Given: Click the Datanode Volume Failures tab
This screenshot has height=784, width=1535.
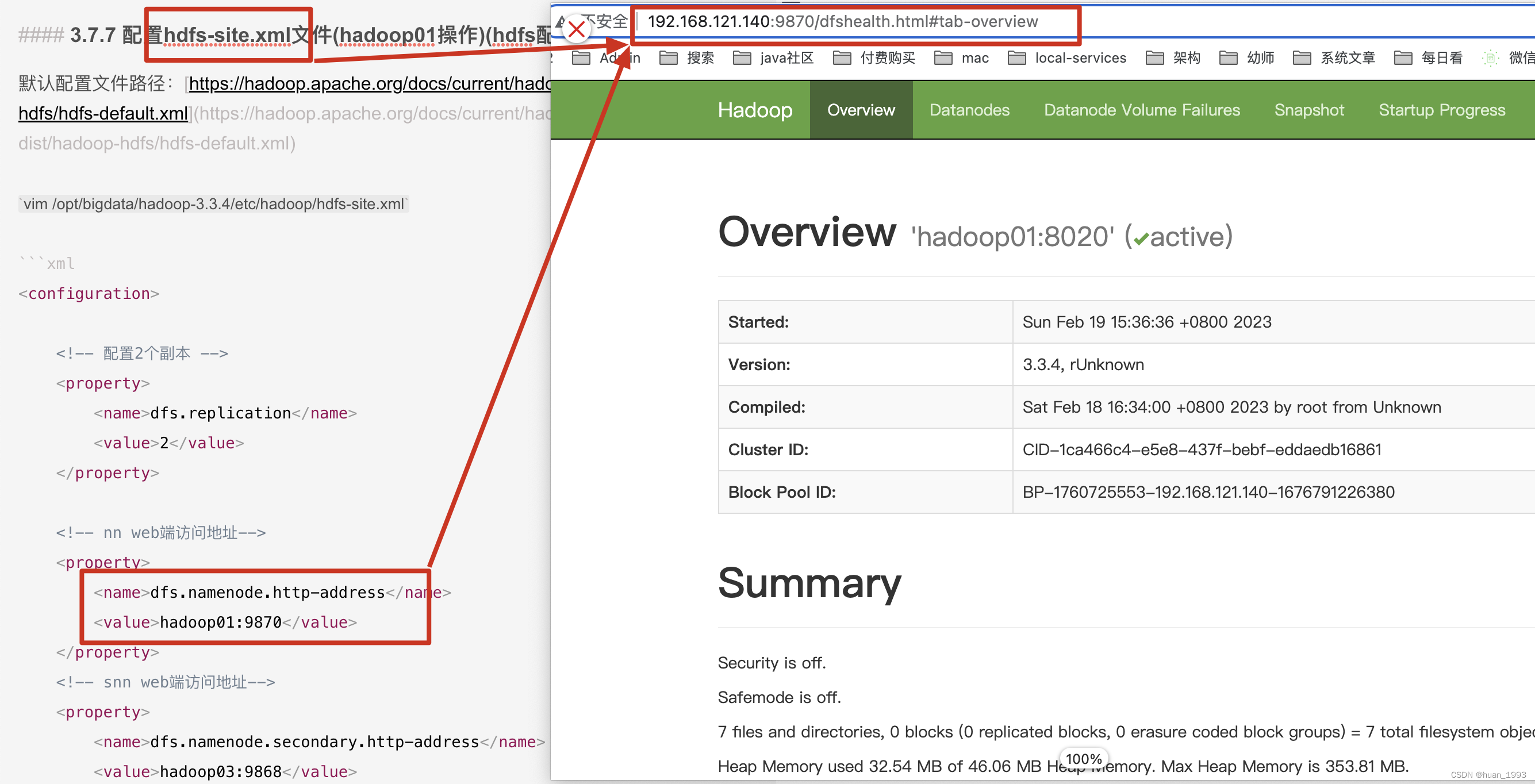Looking at the screenshot, I should point(1141,109).
